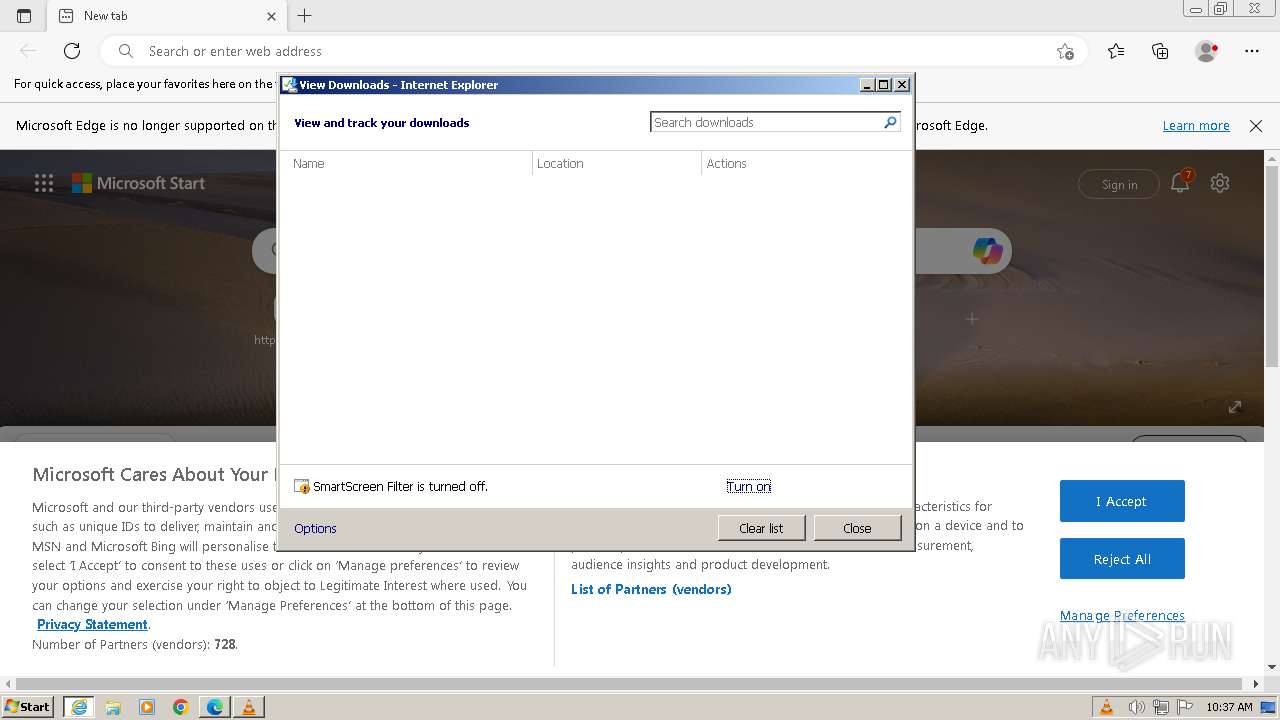Sort downloads by Location column

coord(617,163)
